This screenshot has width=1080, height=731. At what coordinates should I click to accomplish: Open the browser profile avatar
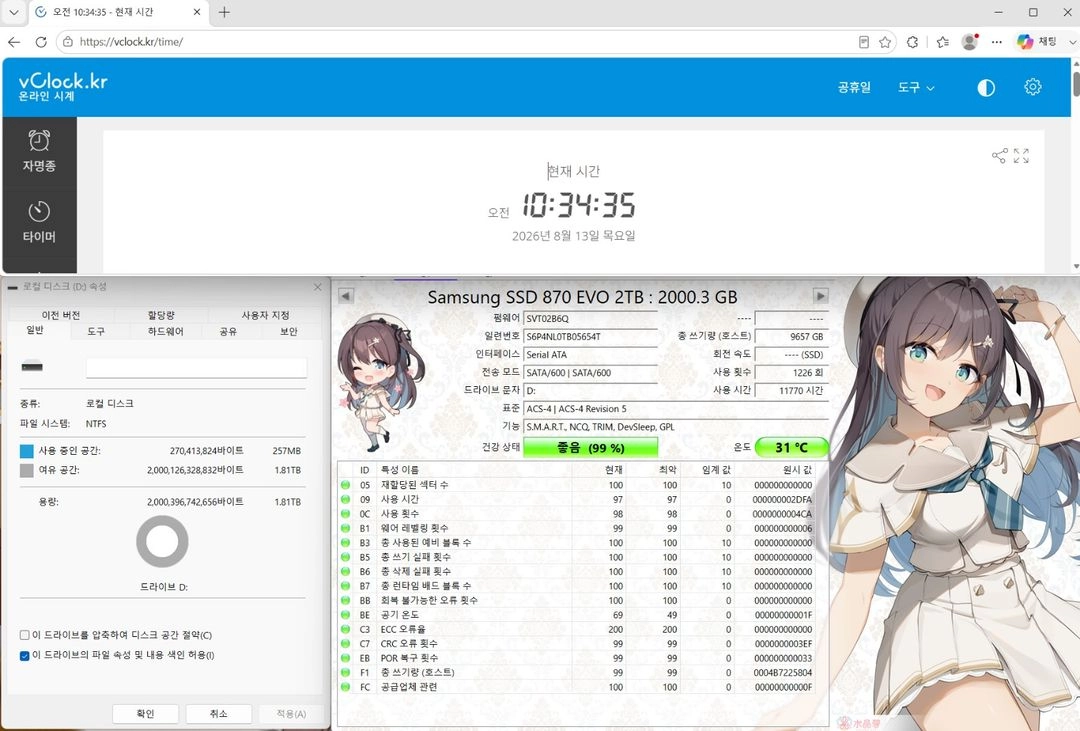point(970,42)
